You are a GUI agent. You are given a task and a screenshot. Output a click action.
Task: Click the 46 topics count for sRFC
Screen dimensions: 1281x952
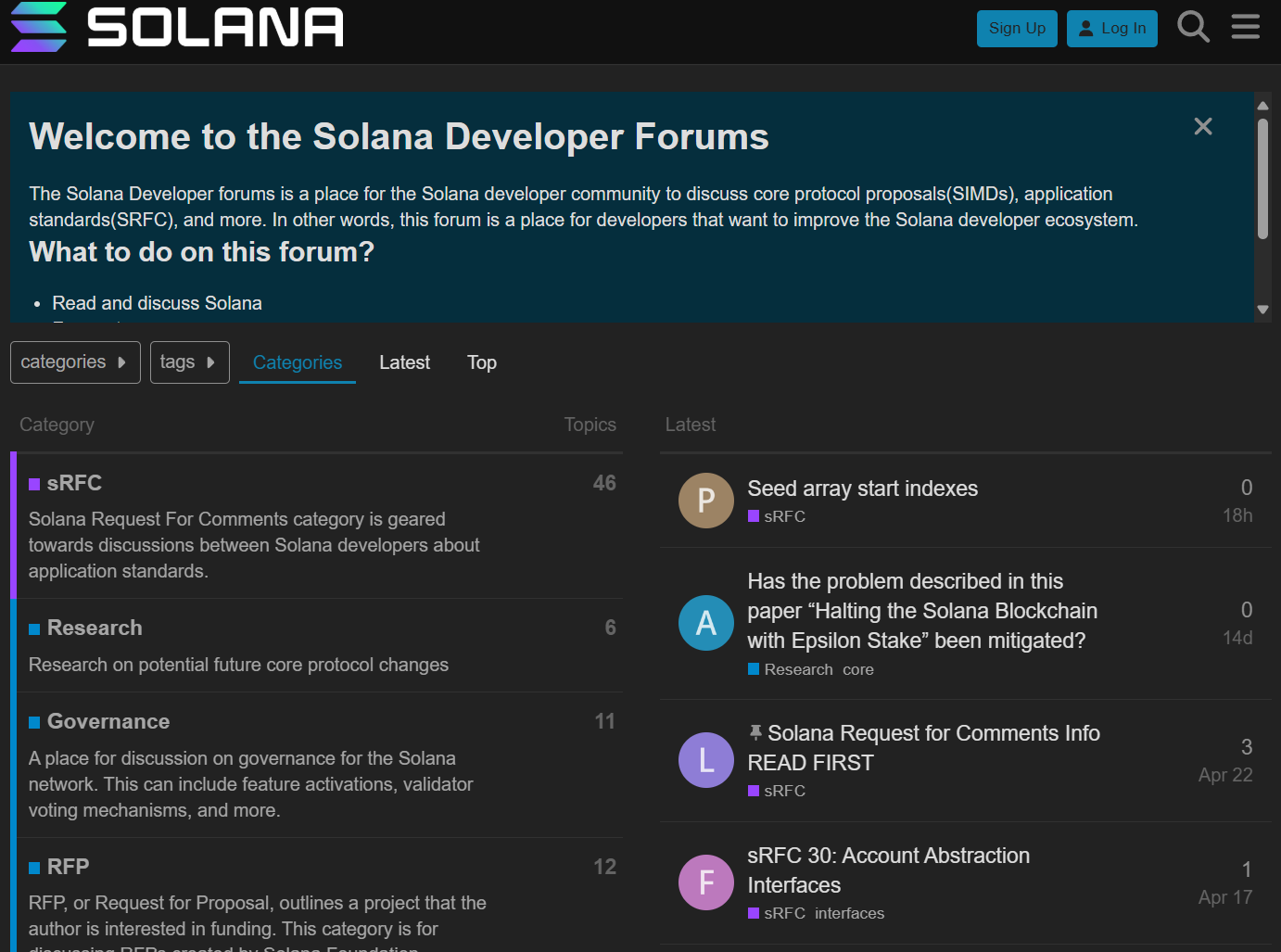tap(604, 483)
